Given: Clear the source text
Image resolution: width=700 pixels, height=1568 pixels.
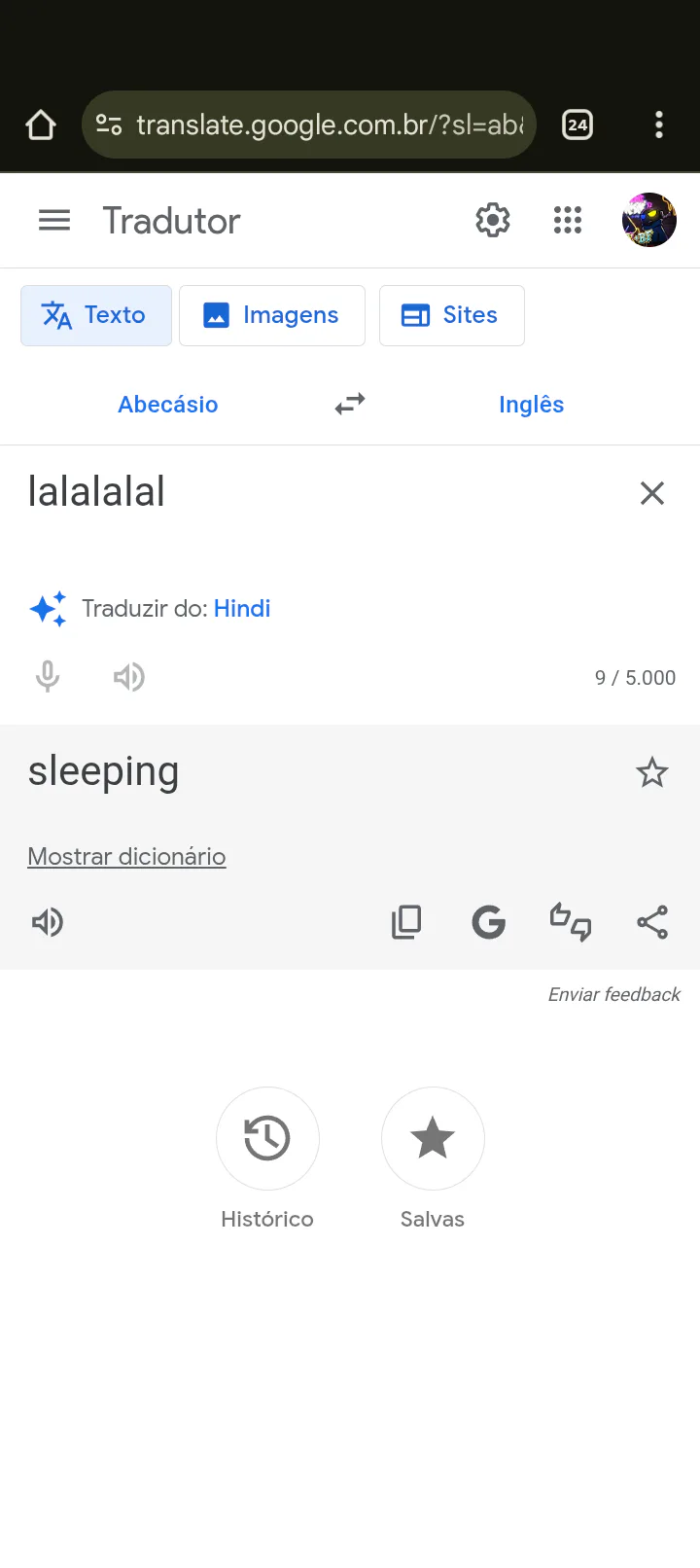Looking at the screenshot, I should [652, 493].
